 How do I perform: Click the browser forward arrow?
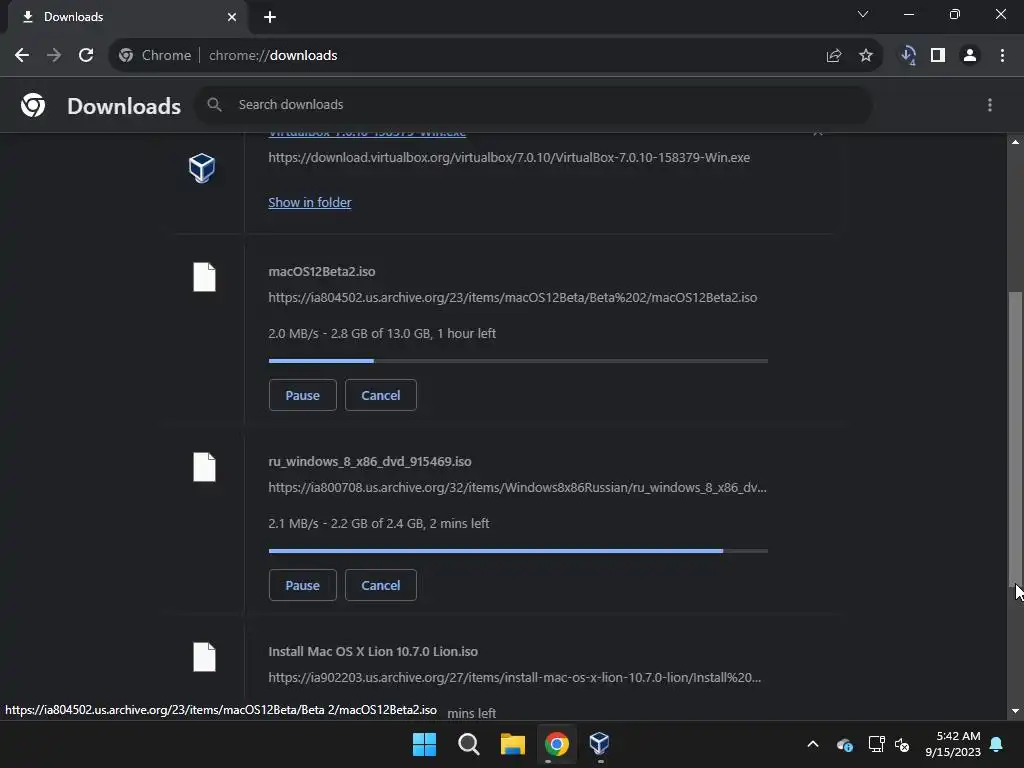[x=54, y=56]
